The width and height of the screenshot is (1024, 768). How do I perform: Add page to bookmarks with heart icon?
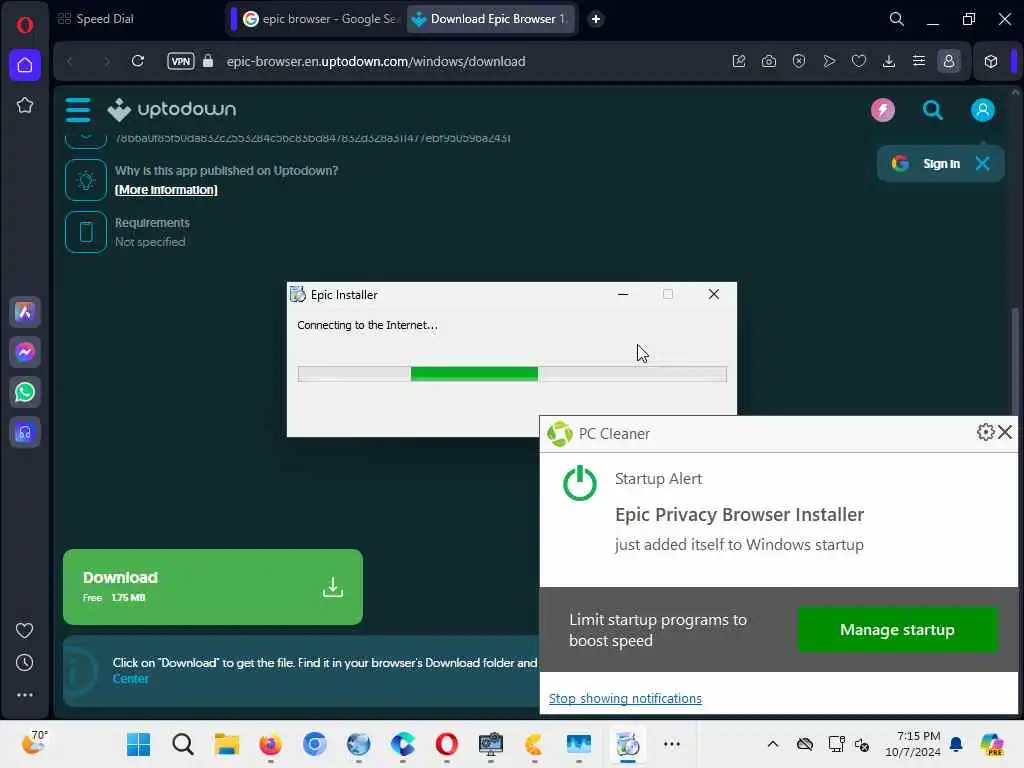point(859,61)
